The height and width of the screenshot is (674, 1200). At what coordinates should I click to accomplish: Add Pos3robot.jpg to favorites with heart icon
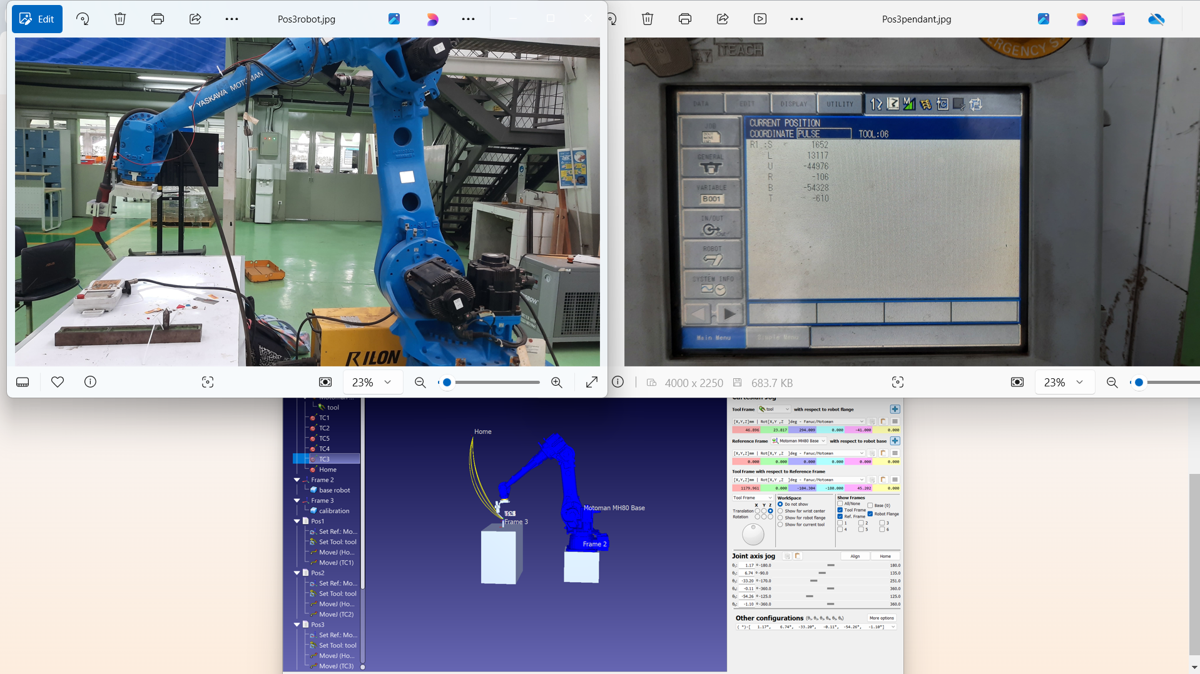(x=58, y=382)
